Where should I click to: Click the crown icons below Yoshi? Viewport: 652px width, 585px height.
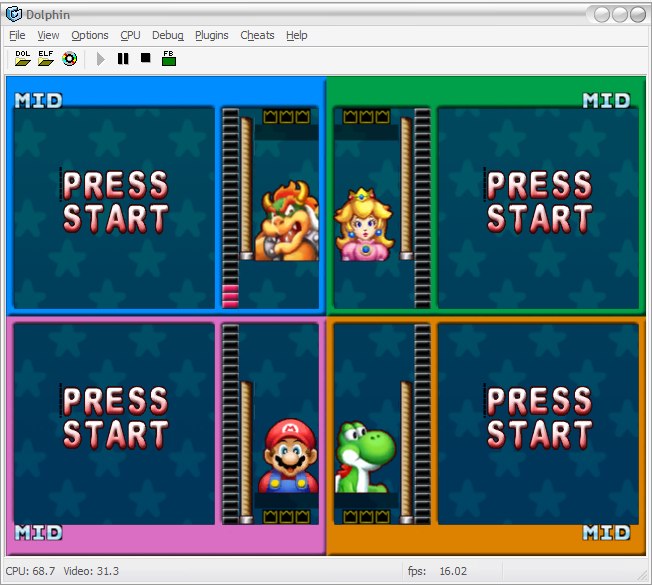[366, 516]
